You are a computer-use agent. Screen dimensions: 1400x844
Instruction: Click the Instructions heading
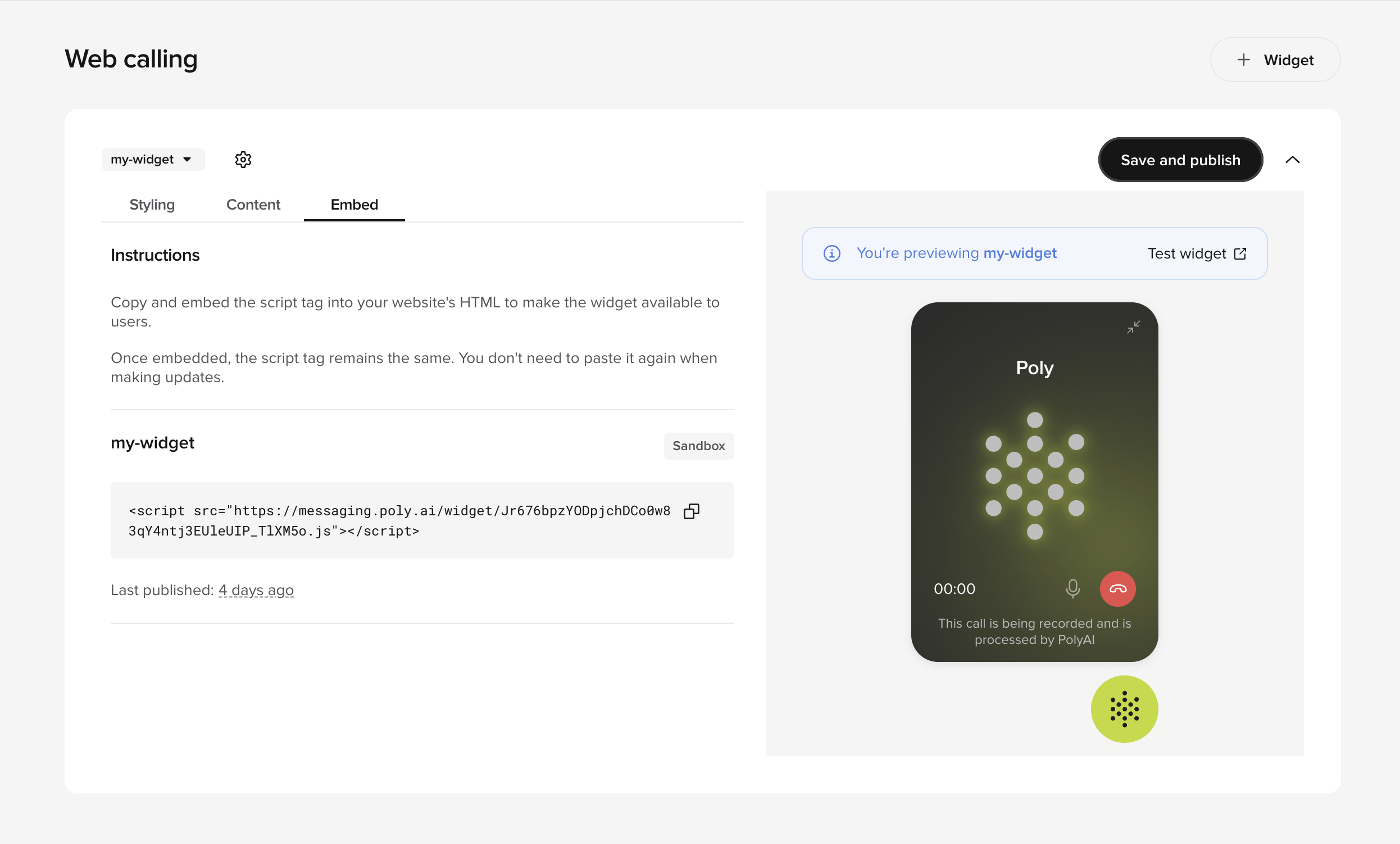pyautogui.click(x=155, y=255)
